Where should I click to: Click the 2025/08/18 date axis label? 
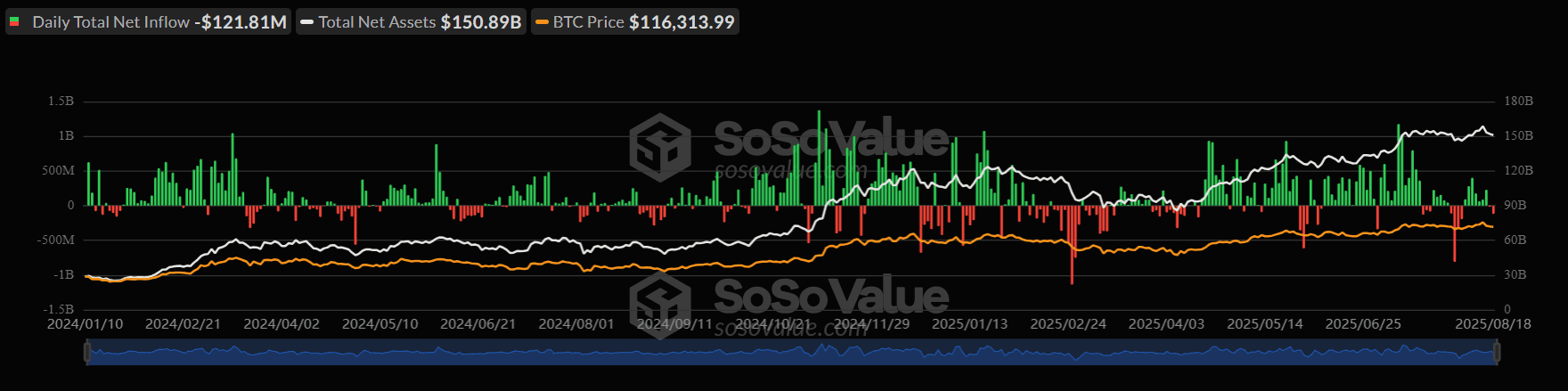click(1493, 324)
